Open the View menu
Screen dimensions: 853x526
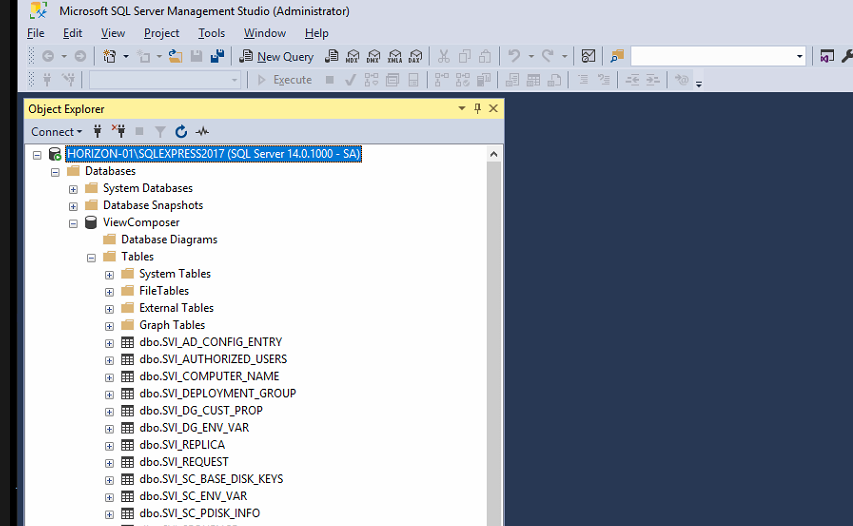coord(113,33)
